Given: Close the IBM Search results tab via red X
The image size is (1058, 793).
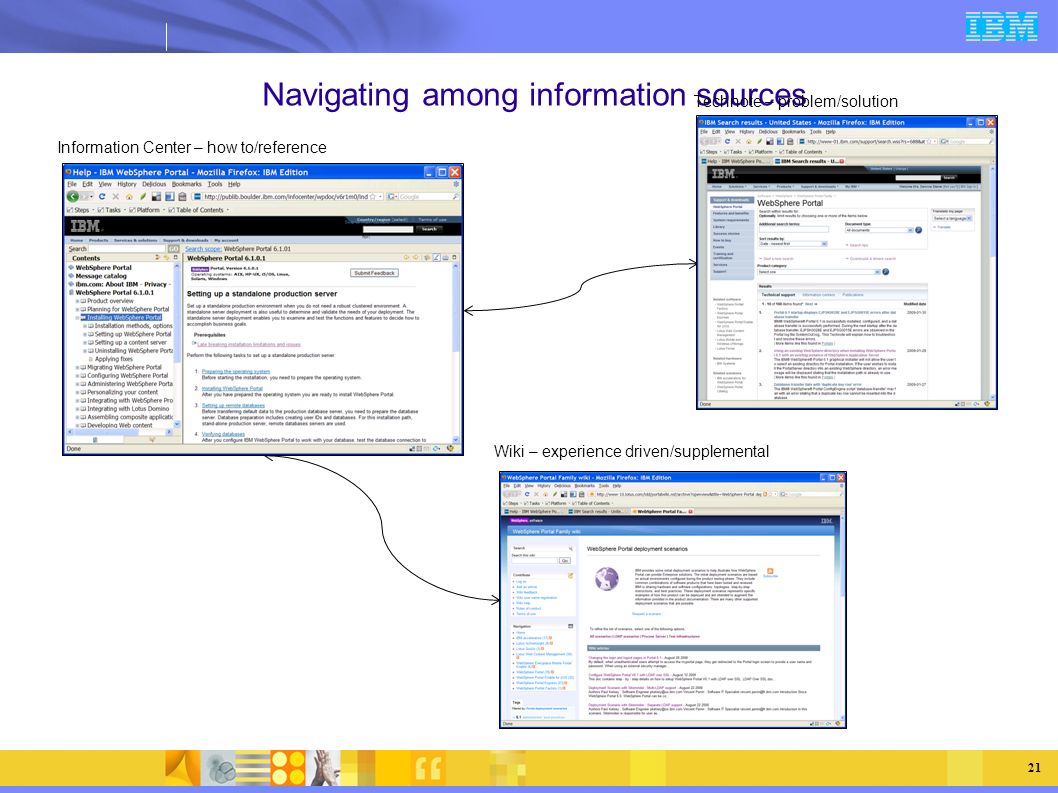Looking at the screenshot, I should (841, 161).
